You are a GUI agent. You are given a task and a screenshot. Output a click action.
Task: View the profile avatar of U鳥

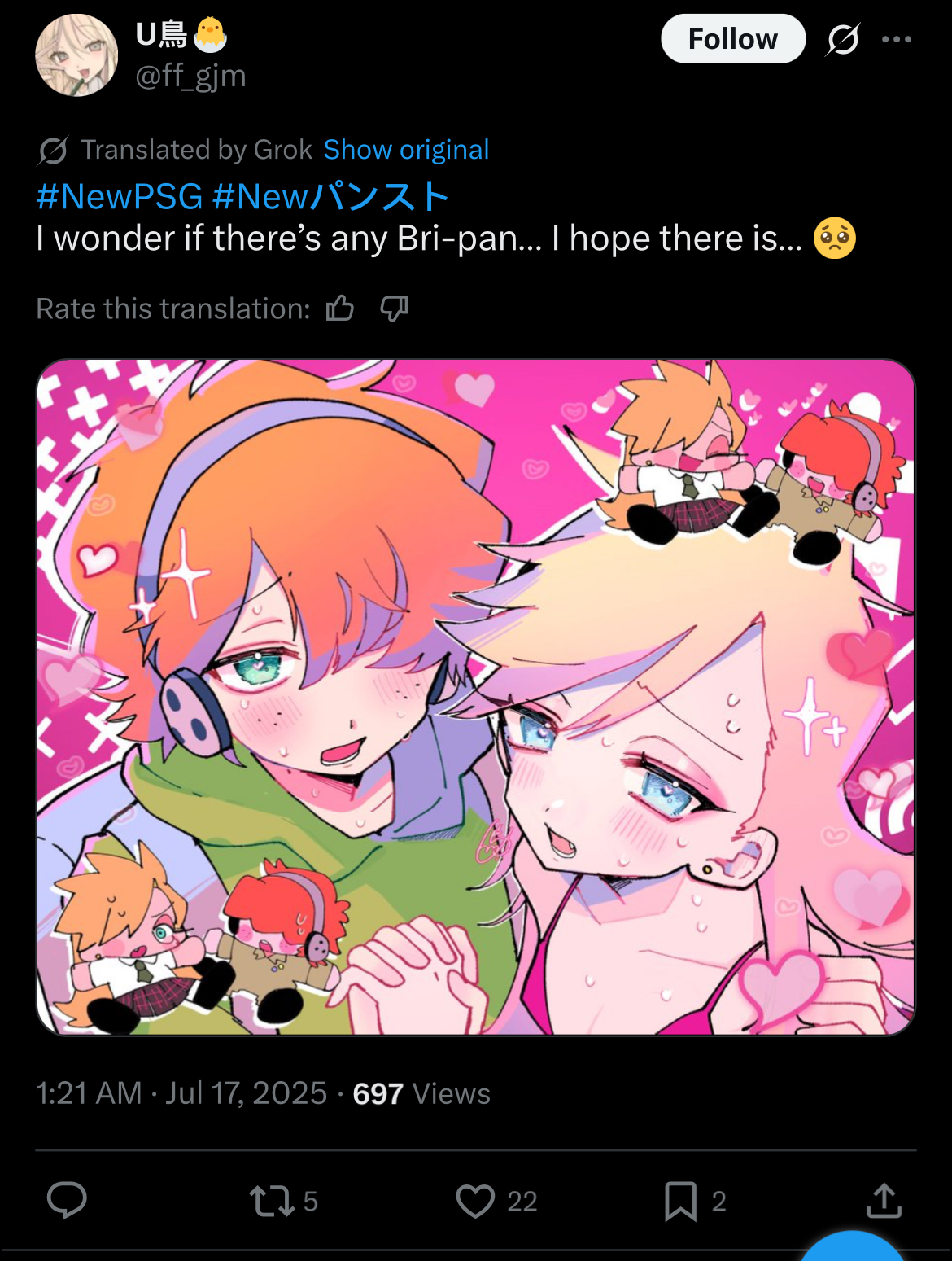pos(76,55)
